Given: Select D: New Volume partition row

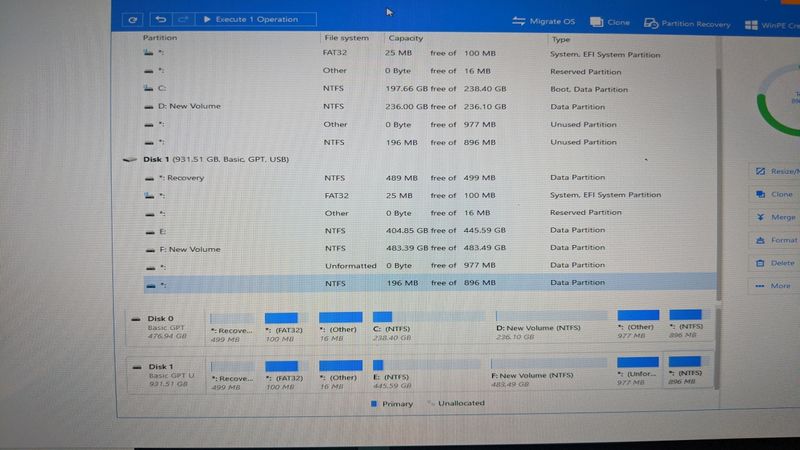Looking at the screenshot, I should (429, 106).
